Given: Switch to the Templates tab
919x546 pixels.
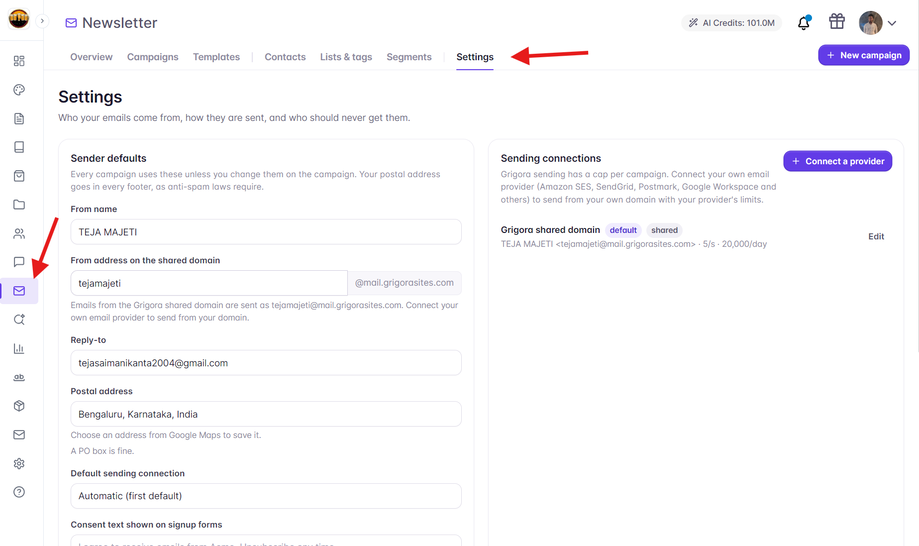Looking at the screenshot, I should (216, 57).
